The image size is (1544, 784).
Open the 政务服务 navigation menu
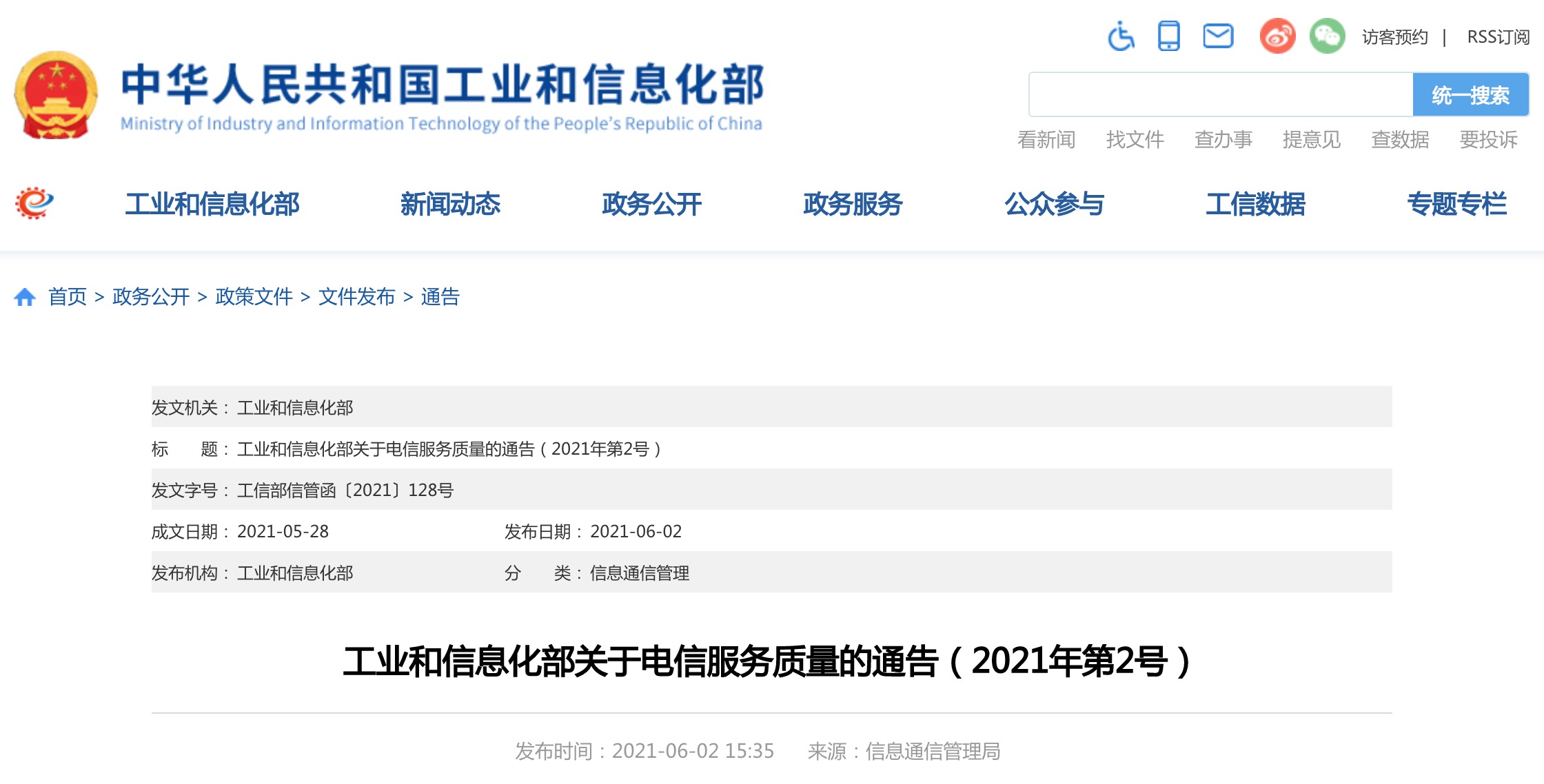pos(853,204)
